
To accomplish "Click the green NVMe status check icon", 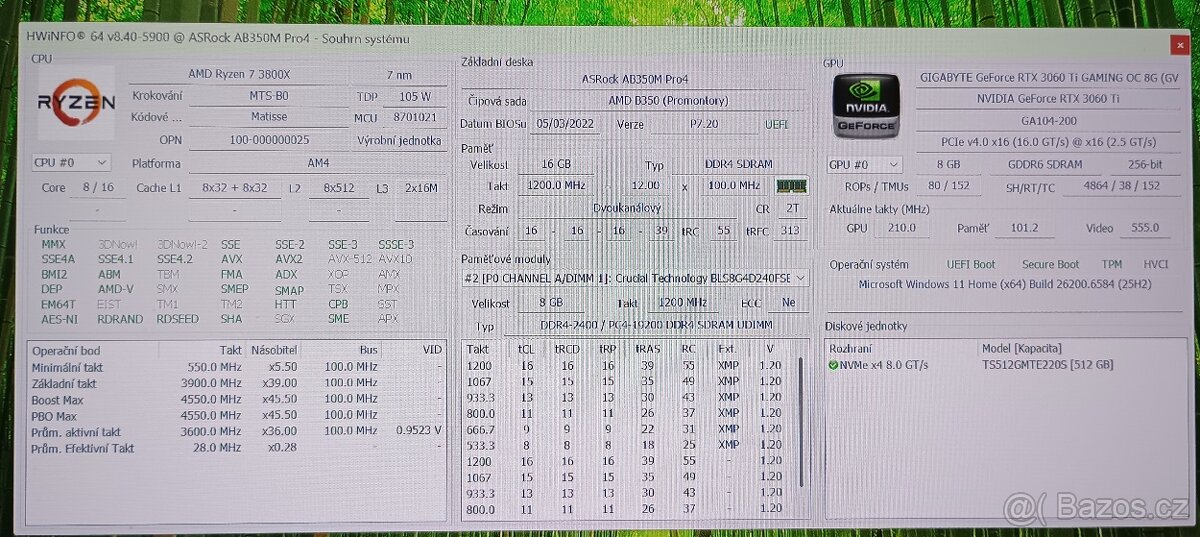I will [x=834, y=365].
